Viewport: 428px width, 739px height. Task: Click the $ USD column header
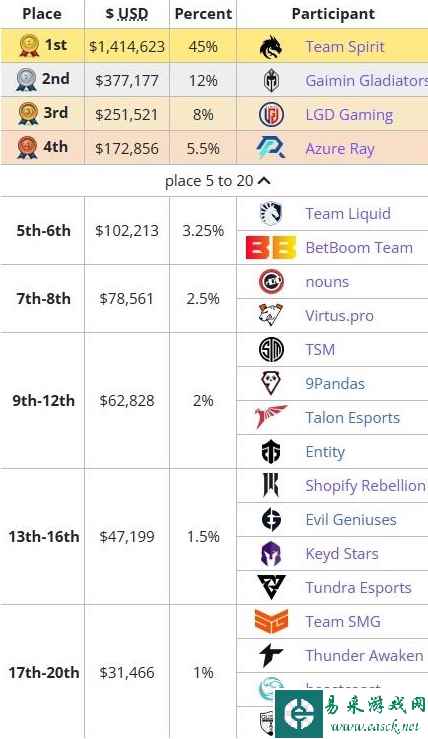pos(127,14)
